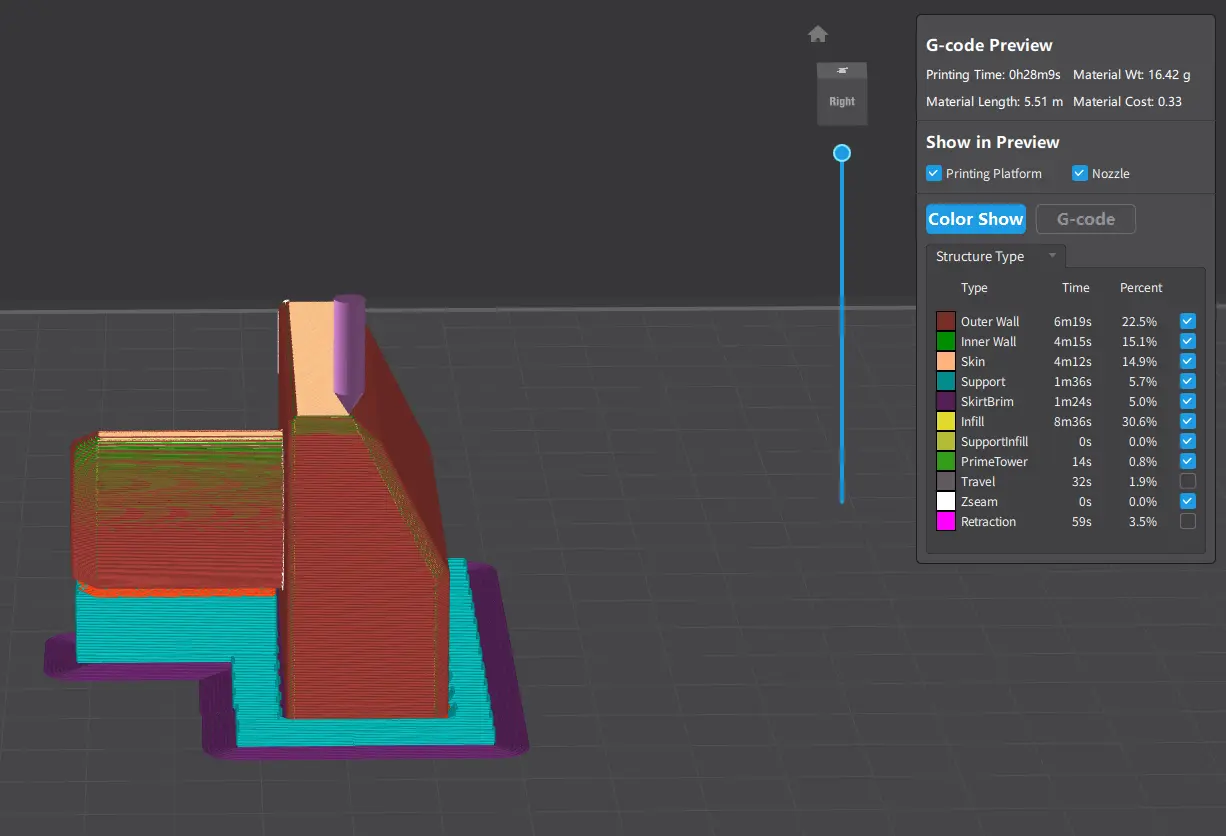Enable Travel moves display
This screenshot has height=836, width=1226.
pyautogui.click(x=1188, y=481)
